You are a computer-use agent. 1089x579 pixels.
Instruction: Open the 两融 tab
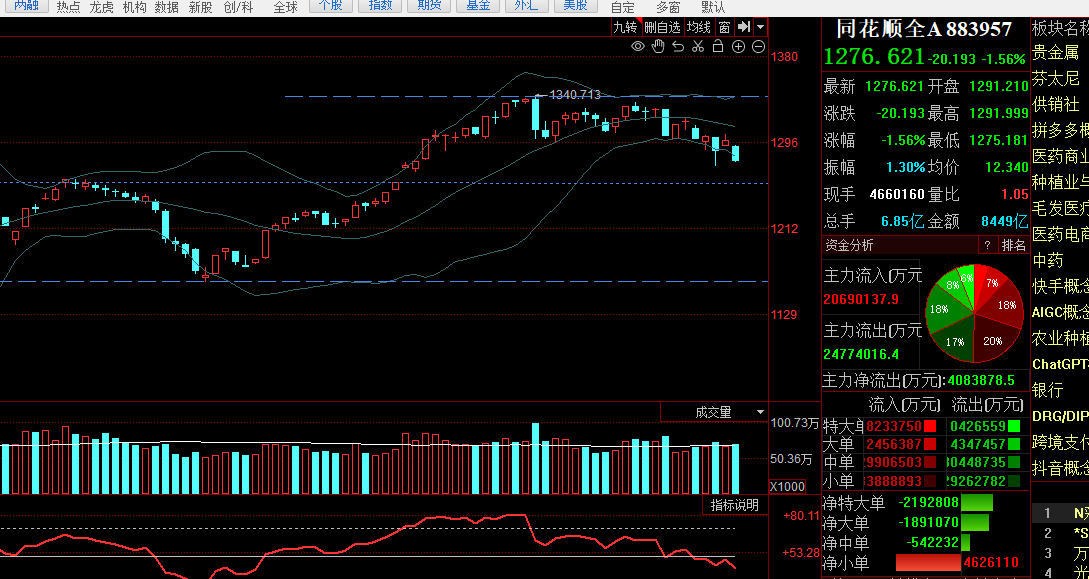(26, 6)
